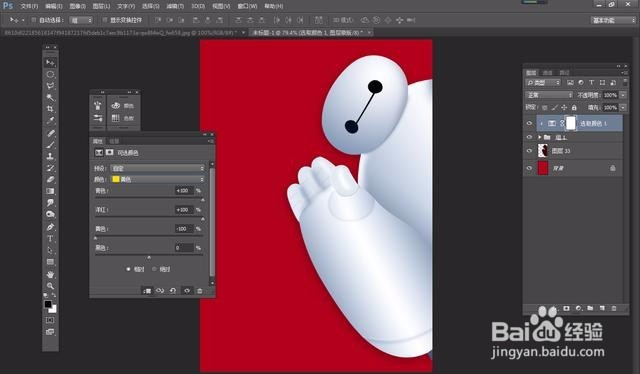Image resolution: width=640 pixels, height=374 pixels.
Task: Click the foreground color swatch
Action: click(x=48, y=304)
